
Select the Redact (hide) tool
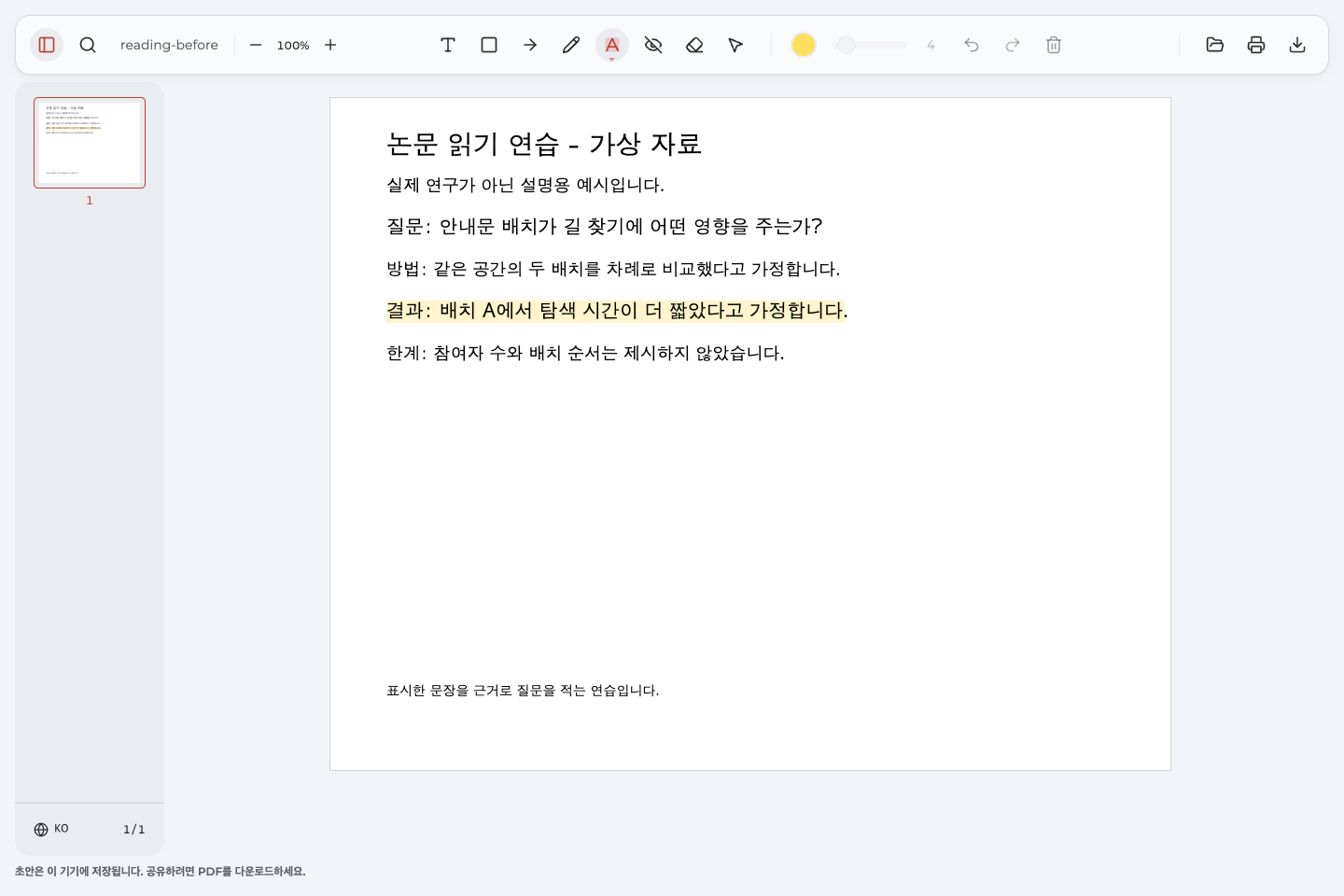pyautogui.click(x=653, y=45)
